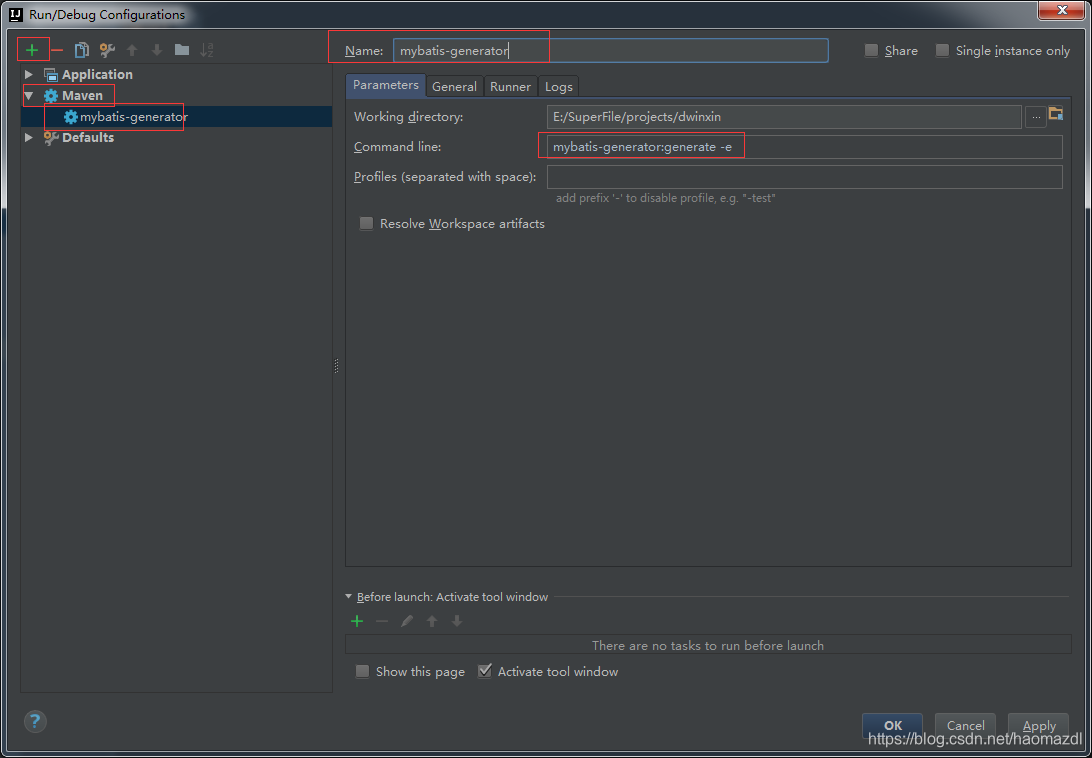Screen dimensions: 1092x758
Task: Remove before-launch task minus icon
Action: pos(382,621)
